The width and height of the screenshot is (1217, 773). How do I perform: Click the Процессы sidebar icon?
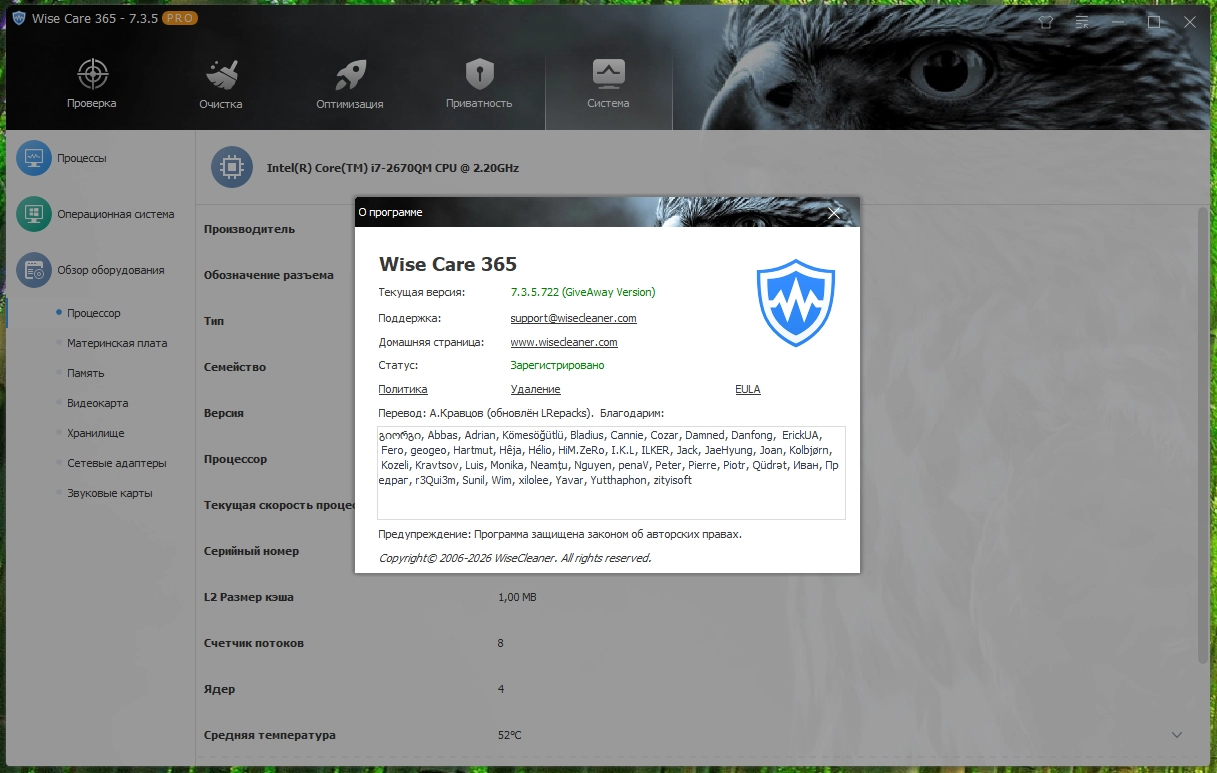click(x=34, y=158)
